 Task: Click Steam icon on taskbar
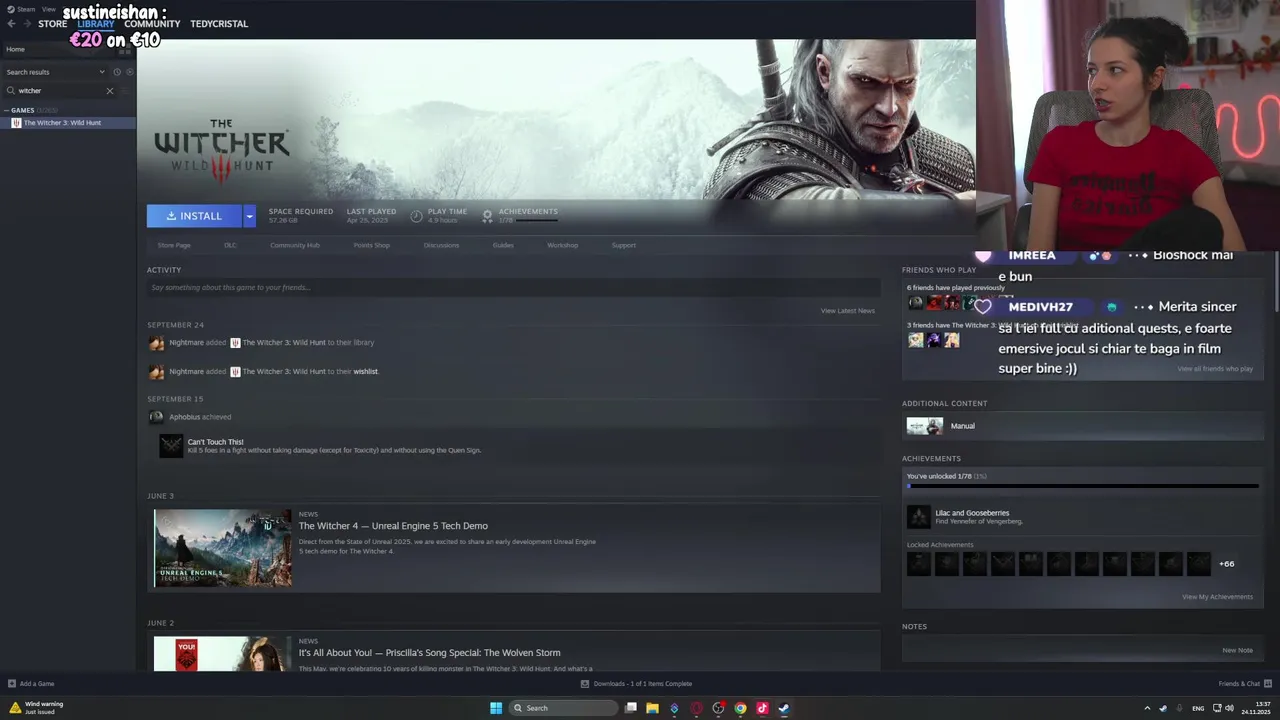click(784, 708)
